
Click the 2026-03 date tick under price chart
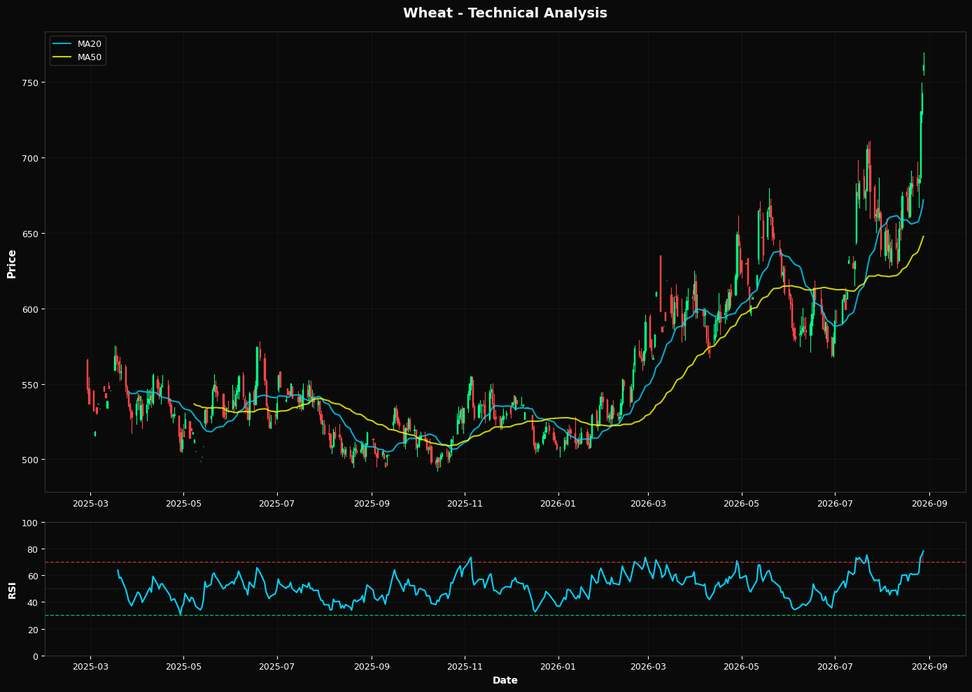[x=648, y=503]
